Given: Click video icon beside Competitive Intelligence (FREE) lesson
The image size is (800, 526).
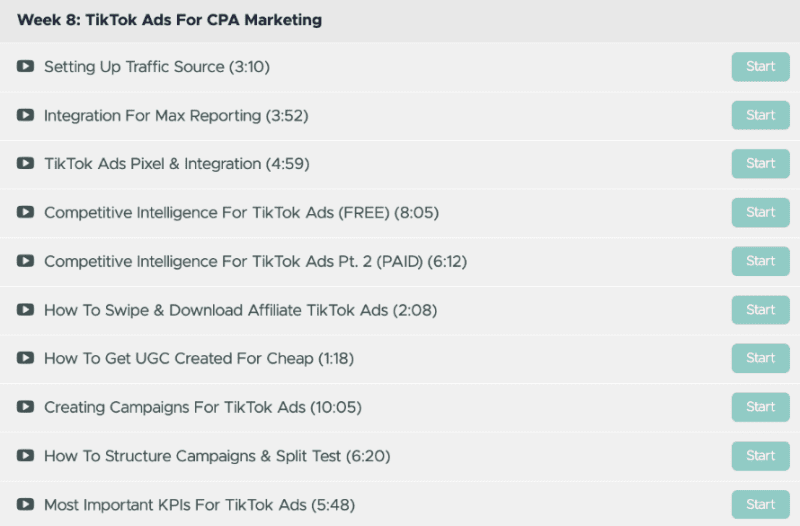Looking at the screenshot, I should (x=25, y=212).
